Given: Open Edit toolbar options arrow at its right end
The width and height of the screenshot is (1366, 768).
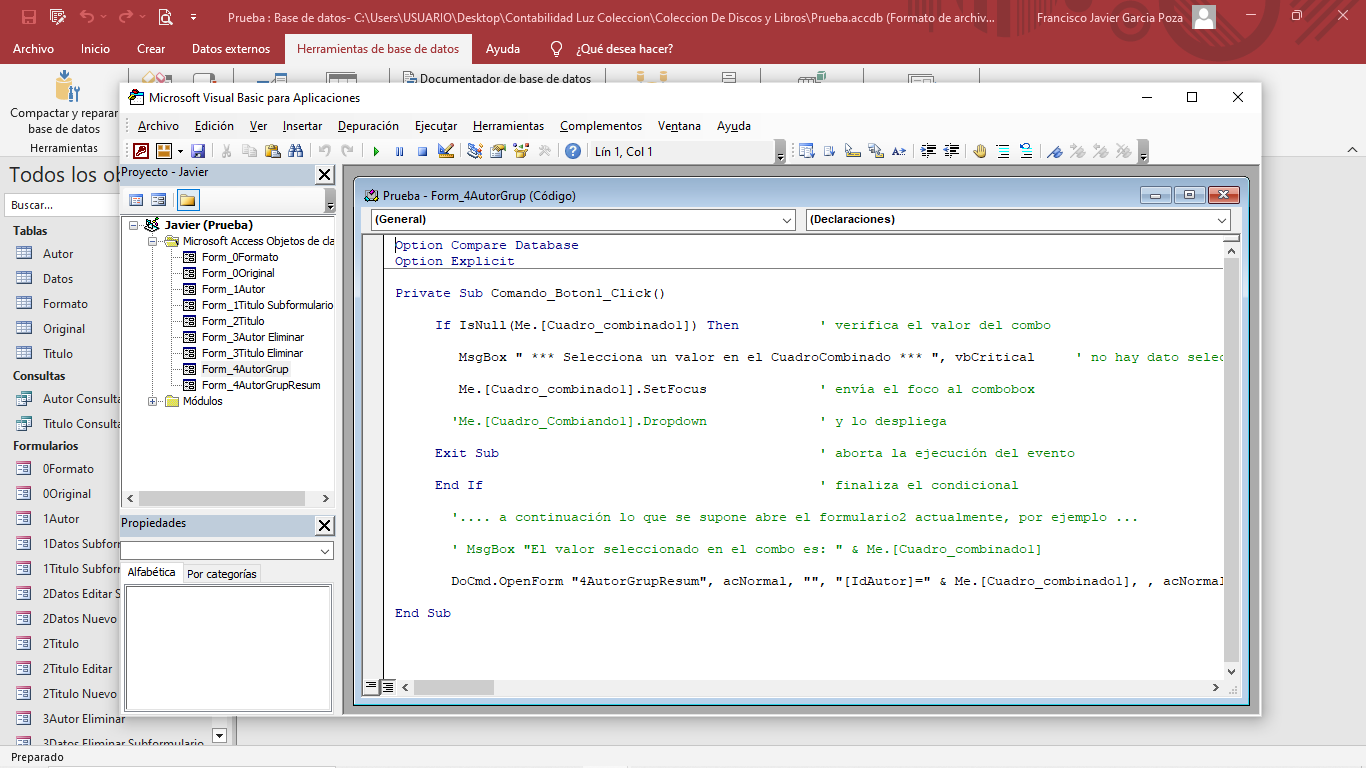Looking at the screenshot, I should tap(1143, 152).
